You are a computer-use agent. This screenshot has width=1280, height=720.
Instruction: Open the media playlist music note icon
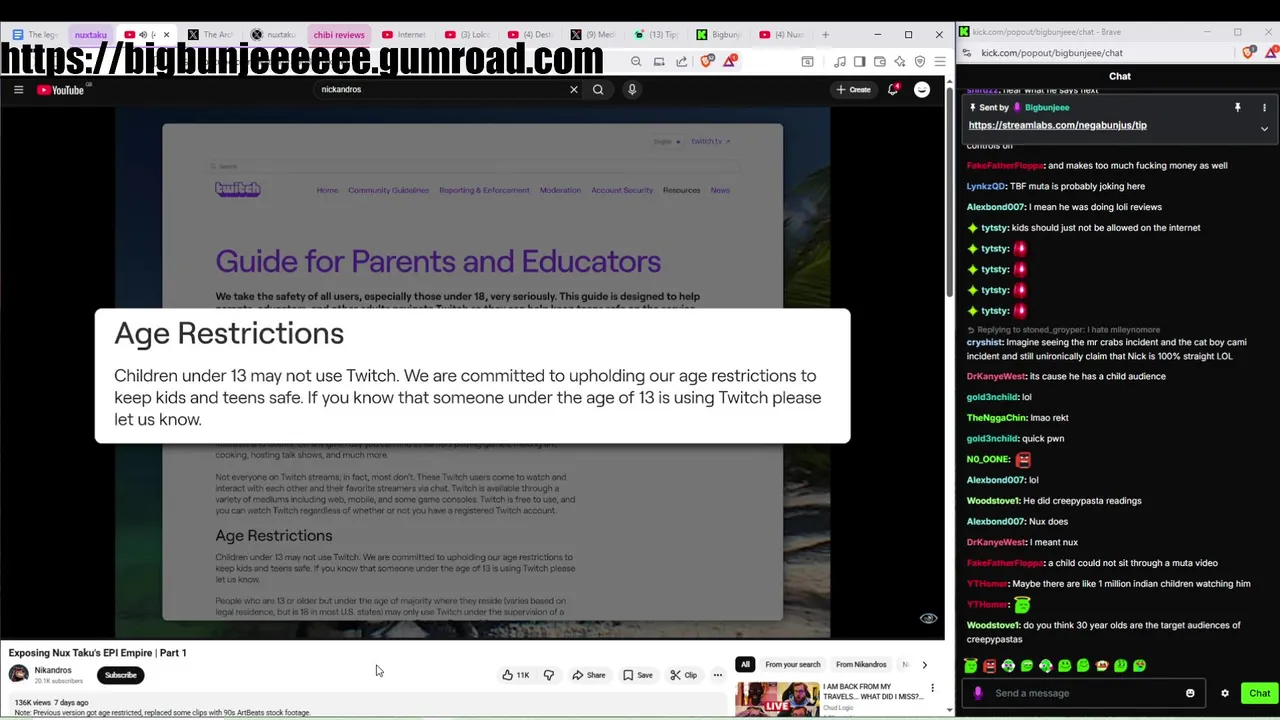pyautogui.click(x=840, y=62)
